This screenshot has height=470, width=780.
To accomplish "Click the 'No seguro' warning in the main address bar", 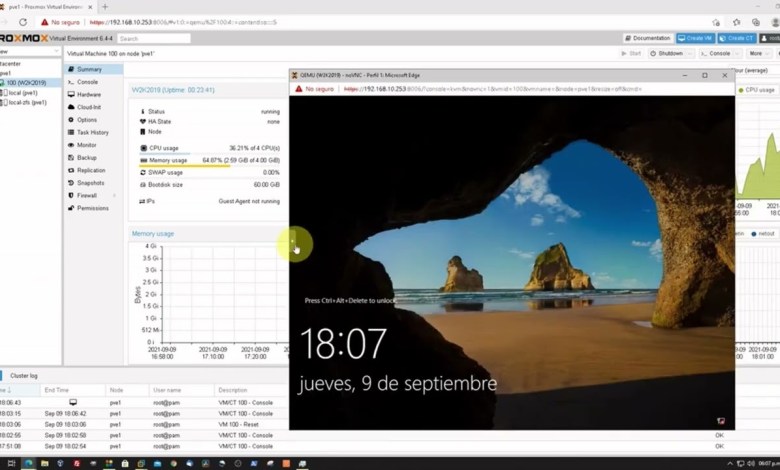I will (60, 22).
